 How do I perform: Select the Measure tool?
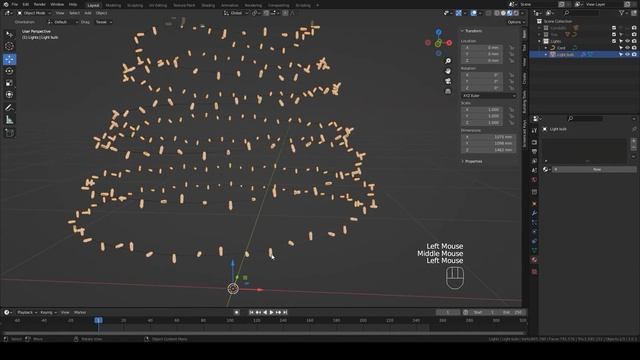pos(9,120)
